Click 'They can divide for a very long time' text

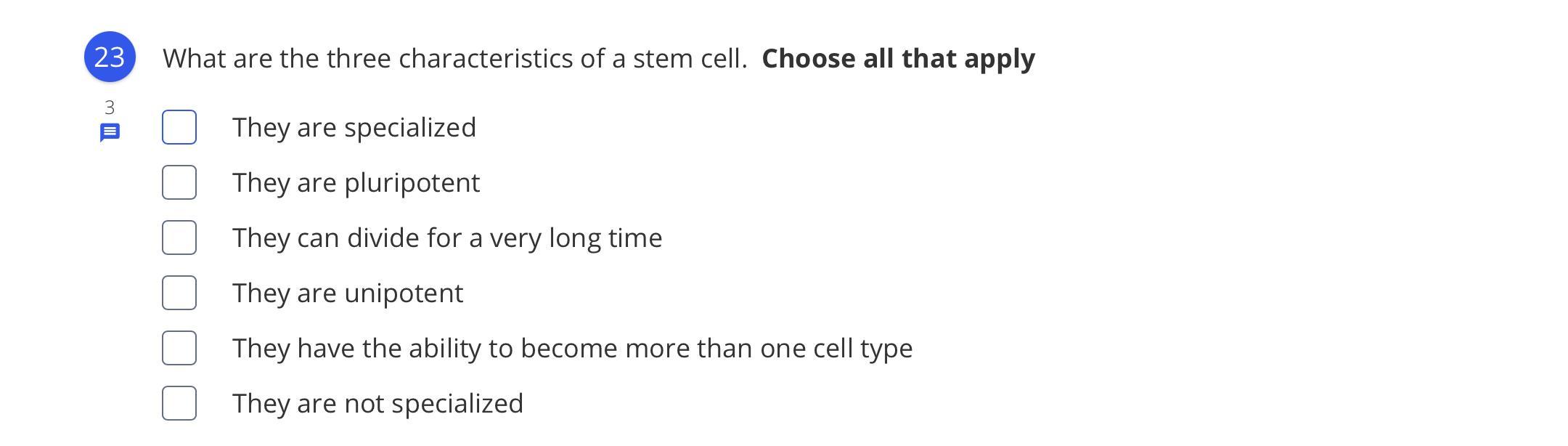click(447, 238)
